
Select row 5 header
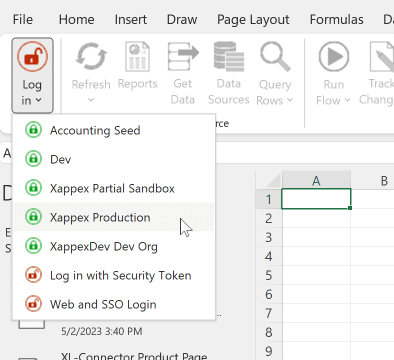click(x=269, y=275)
